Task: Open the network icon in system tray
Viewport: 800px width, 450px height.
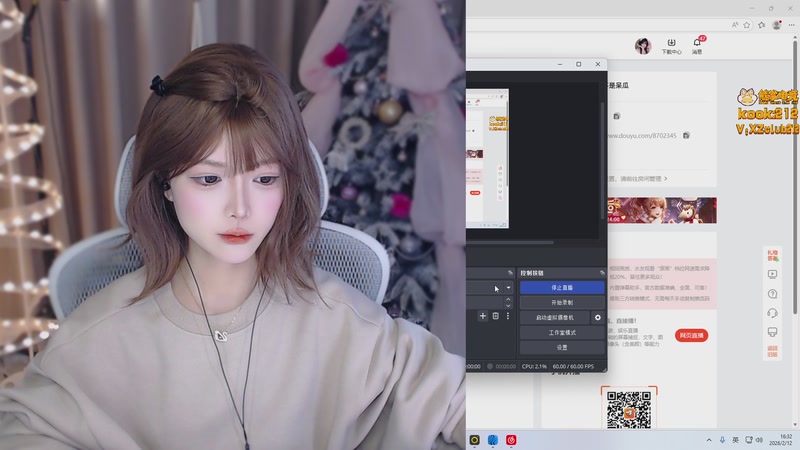Action: point(748,440)
